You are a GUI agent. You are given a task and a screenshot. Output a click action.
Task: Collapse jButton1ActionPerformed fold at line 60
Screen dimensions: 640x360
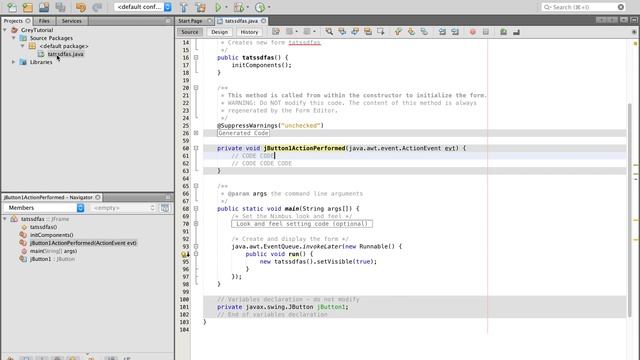tap(196, 148)
